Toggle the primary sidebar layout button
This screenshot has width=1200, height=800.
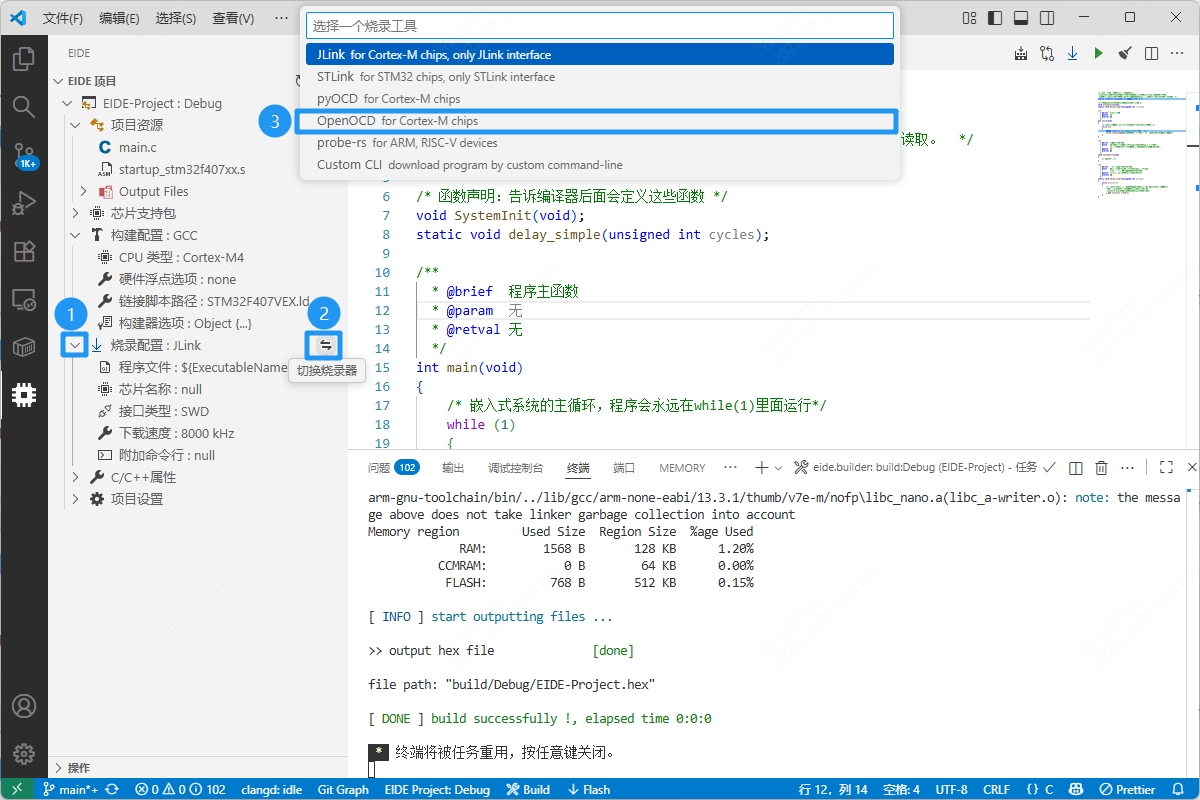993,18
